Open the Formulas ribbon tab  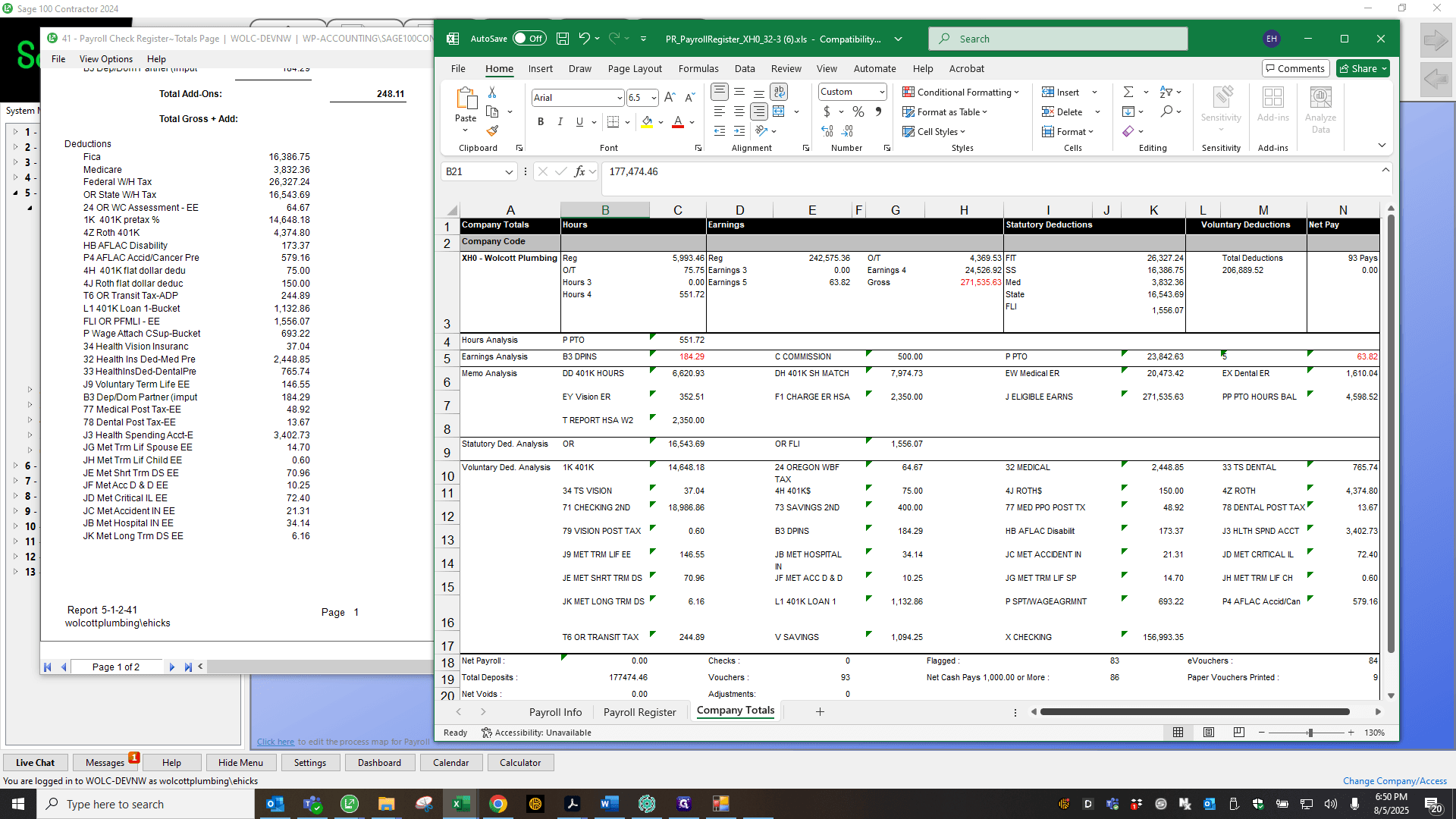698,68
